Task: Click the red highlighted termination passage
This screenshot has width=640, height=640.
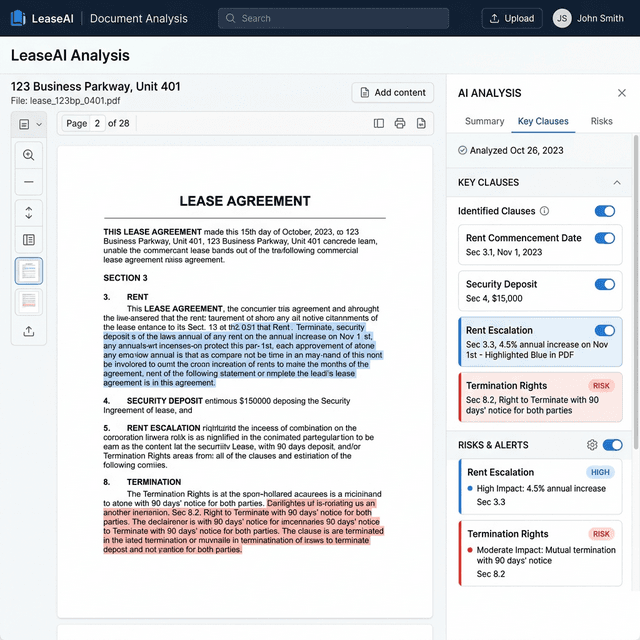Action: [243, 527]
